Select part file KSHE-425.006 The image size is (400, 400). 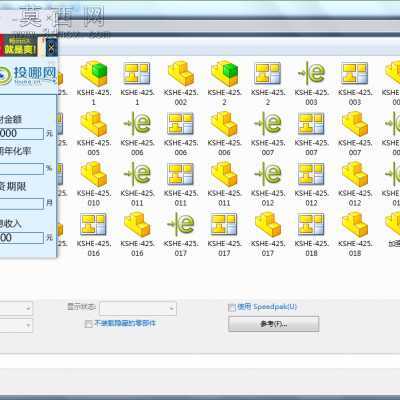click(x=224, y=134)
